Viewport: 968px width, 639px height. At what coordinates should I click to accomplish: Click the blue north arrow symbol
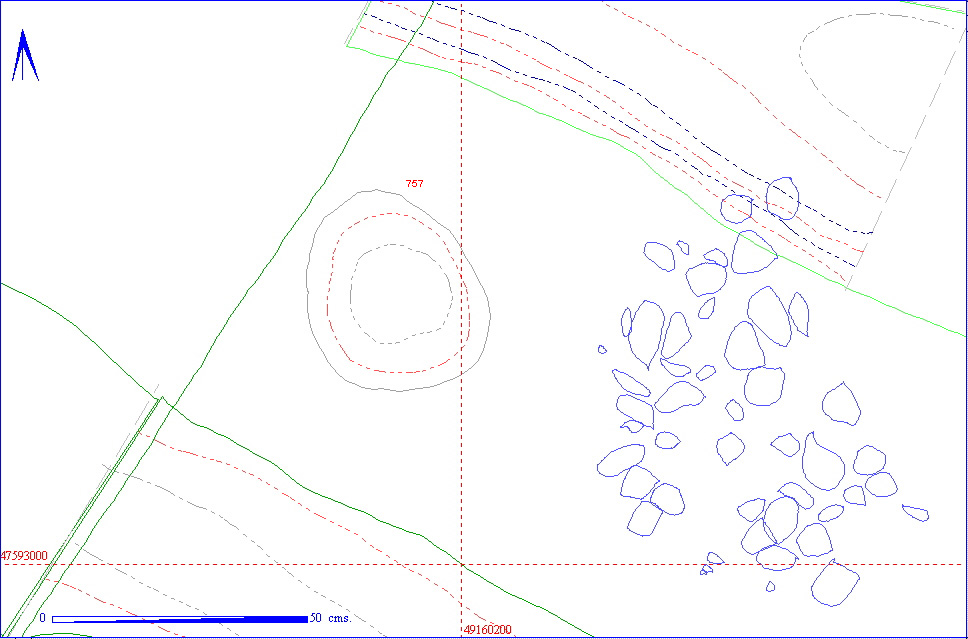click(25, 55)
